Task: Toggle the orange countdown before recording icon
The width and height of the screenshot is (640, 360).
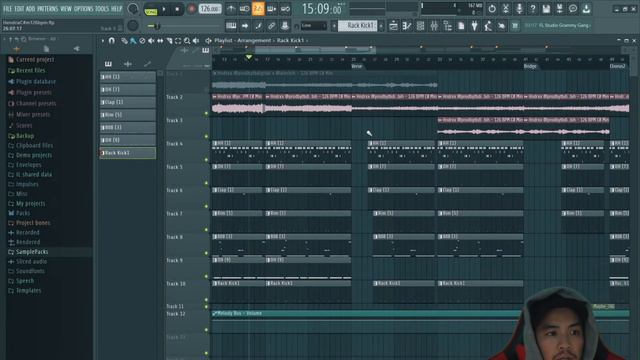Action: tap(258, 9)
